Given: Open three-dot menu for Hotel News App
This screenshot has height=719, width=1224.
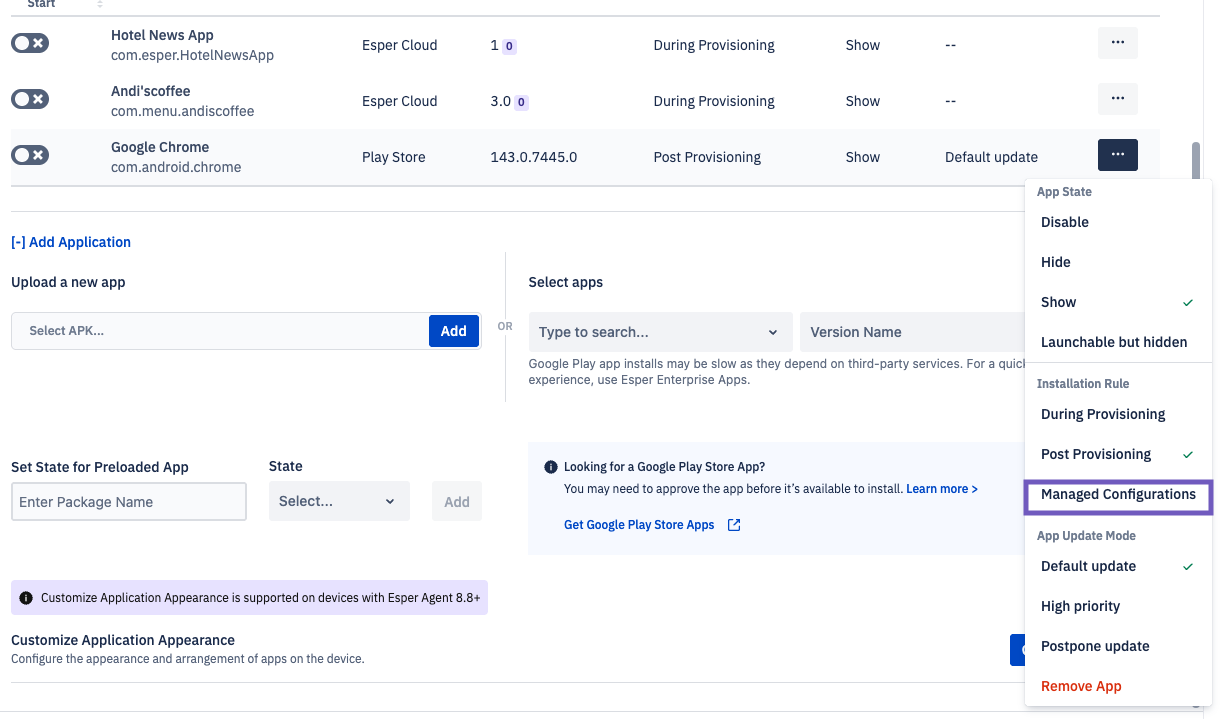Looking at the screenshot, I should point(1117,43).
